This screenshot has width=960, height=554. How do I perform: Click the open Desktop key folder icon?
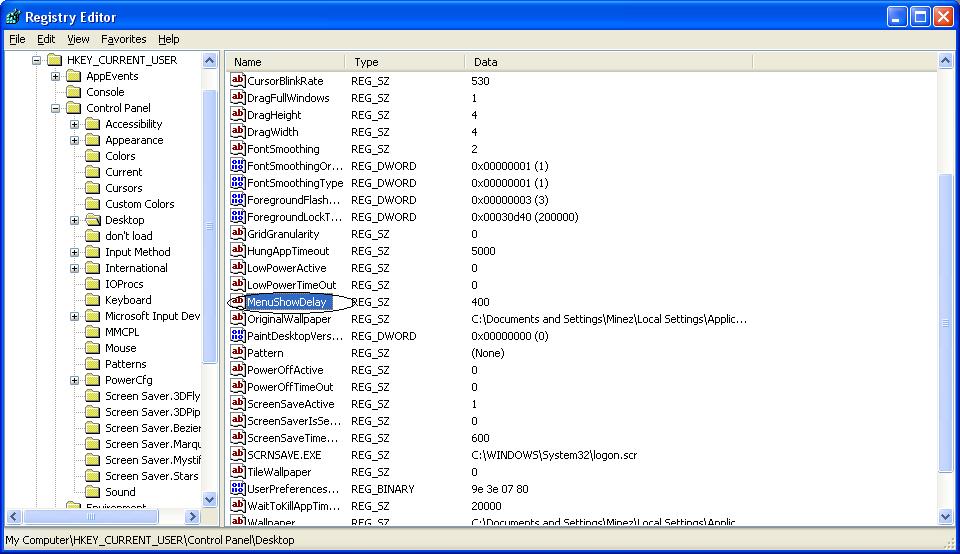[x=92, y=220]
